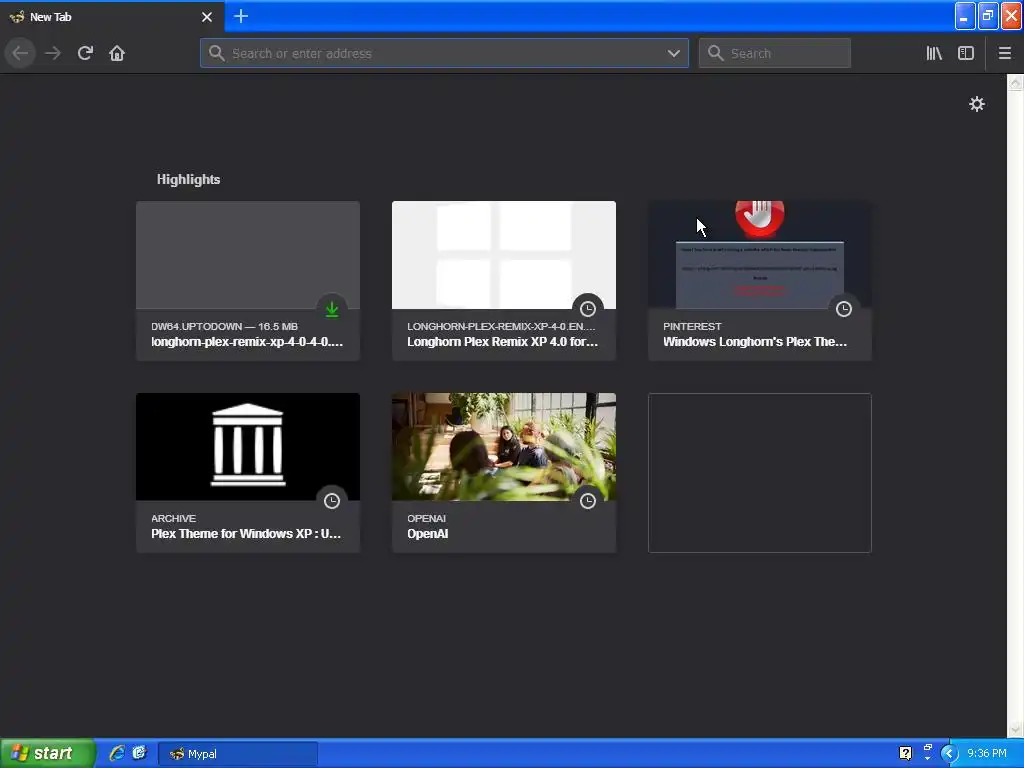Focus the toolbar Search field
Image resolution: width=1024 pixels, height=768 pixels.
click(775, 53)
